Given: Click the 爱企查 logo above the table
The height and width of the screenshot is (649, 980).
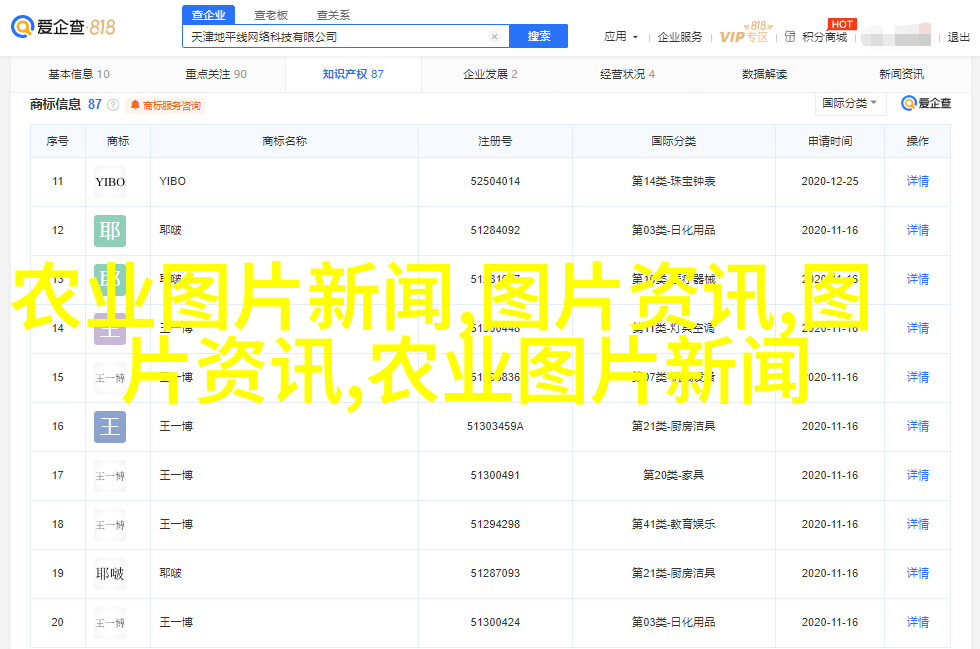Looking at the screenshot, I should pyautogui.click(x=926, y=103).
